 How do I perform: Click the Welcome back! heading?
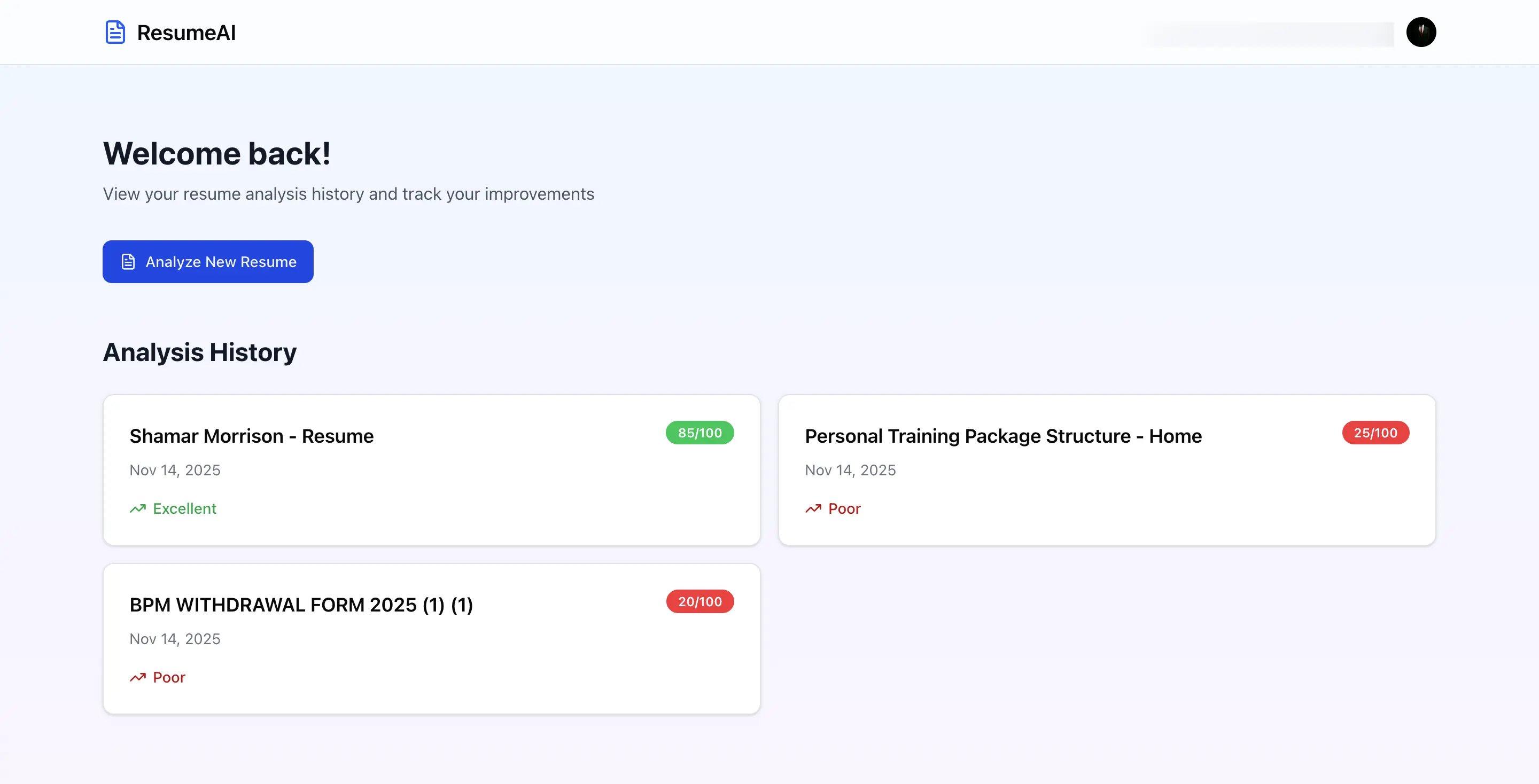[216, 153]
